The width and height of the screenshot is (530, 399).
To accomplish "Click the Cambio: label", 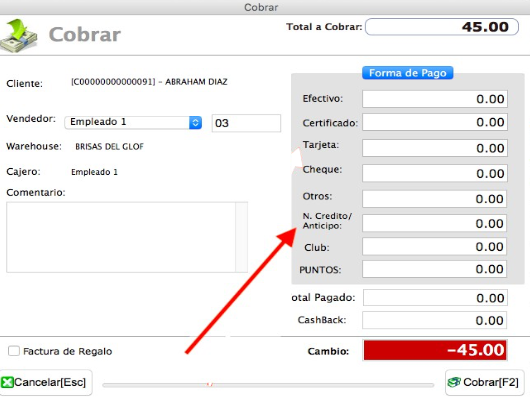I will point(328,351).
